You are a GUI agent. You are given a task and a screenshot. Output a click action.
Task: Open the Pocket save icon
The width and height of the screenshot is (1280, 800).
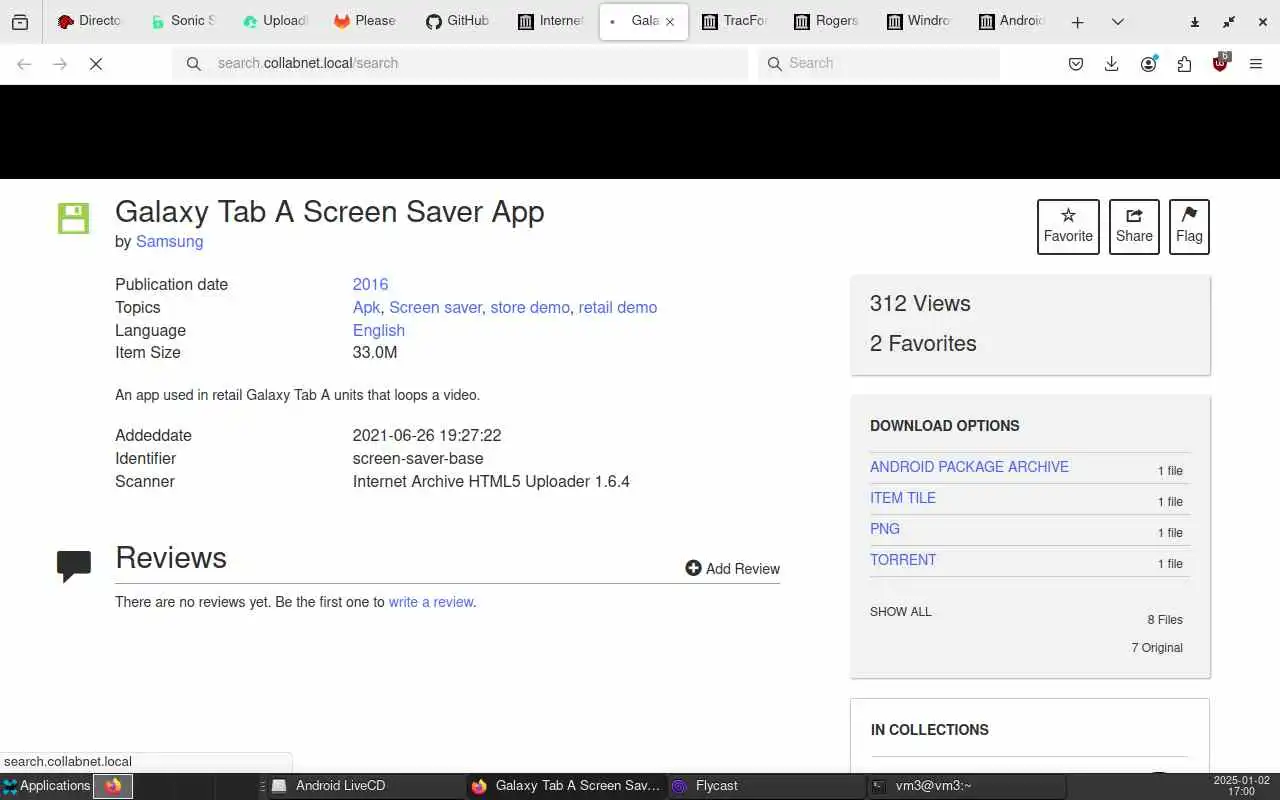1076,64
